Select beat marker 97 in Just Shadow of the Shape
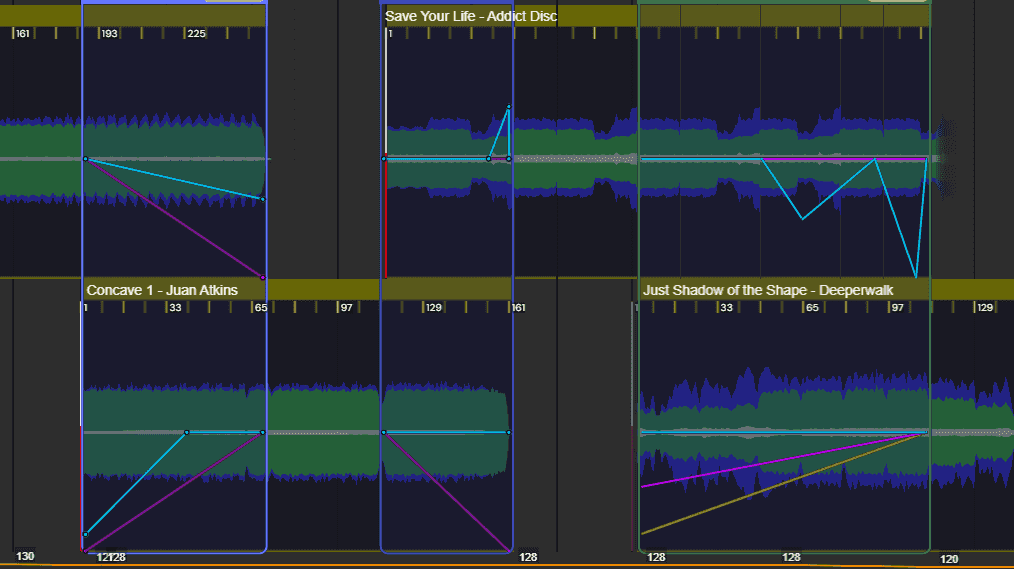The height and width of the screenshot is (569, 1014). tap(897, 308)
